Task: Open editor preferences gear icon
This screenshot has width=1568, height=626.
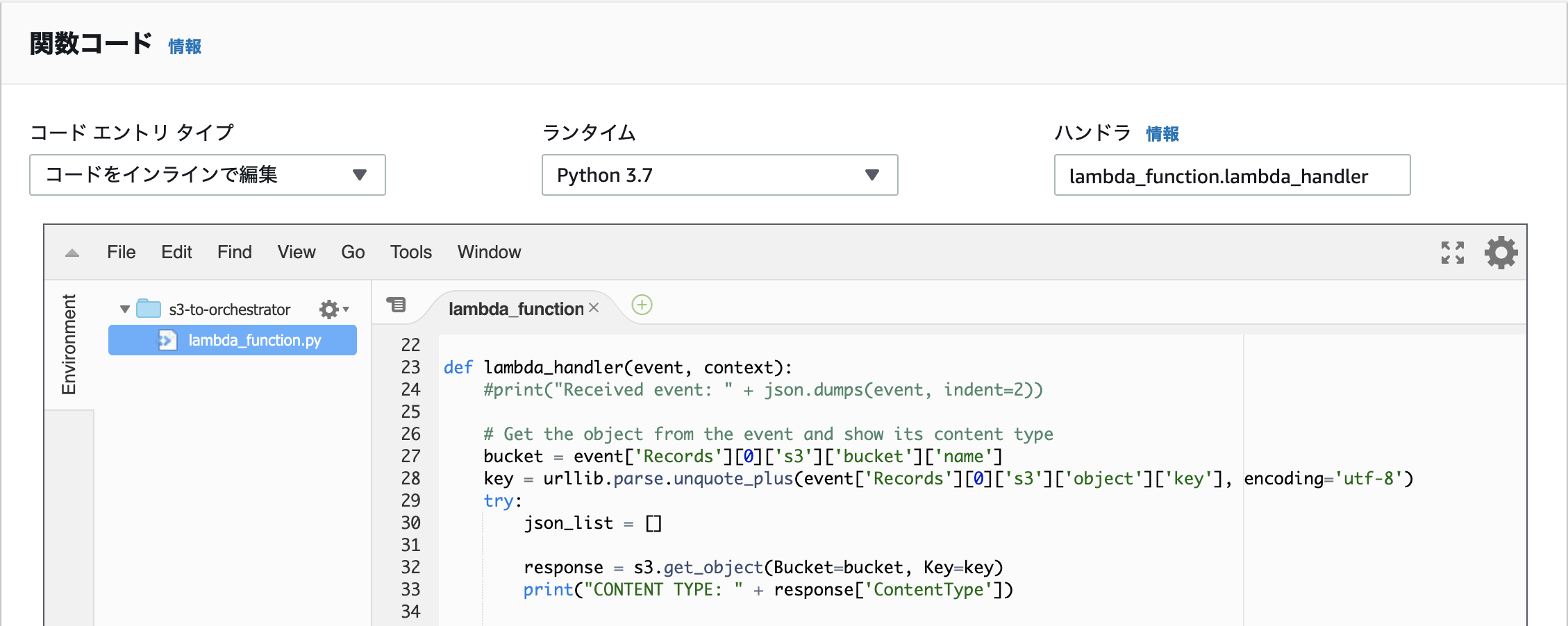Action: pos(1501,253)
